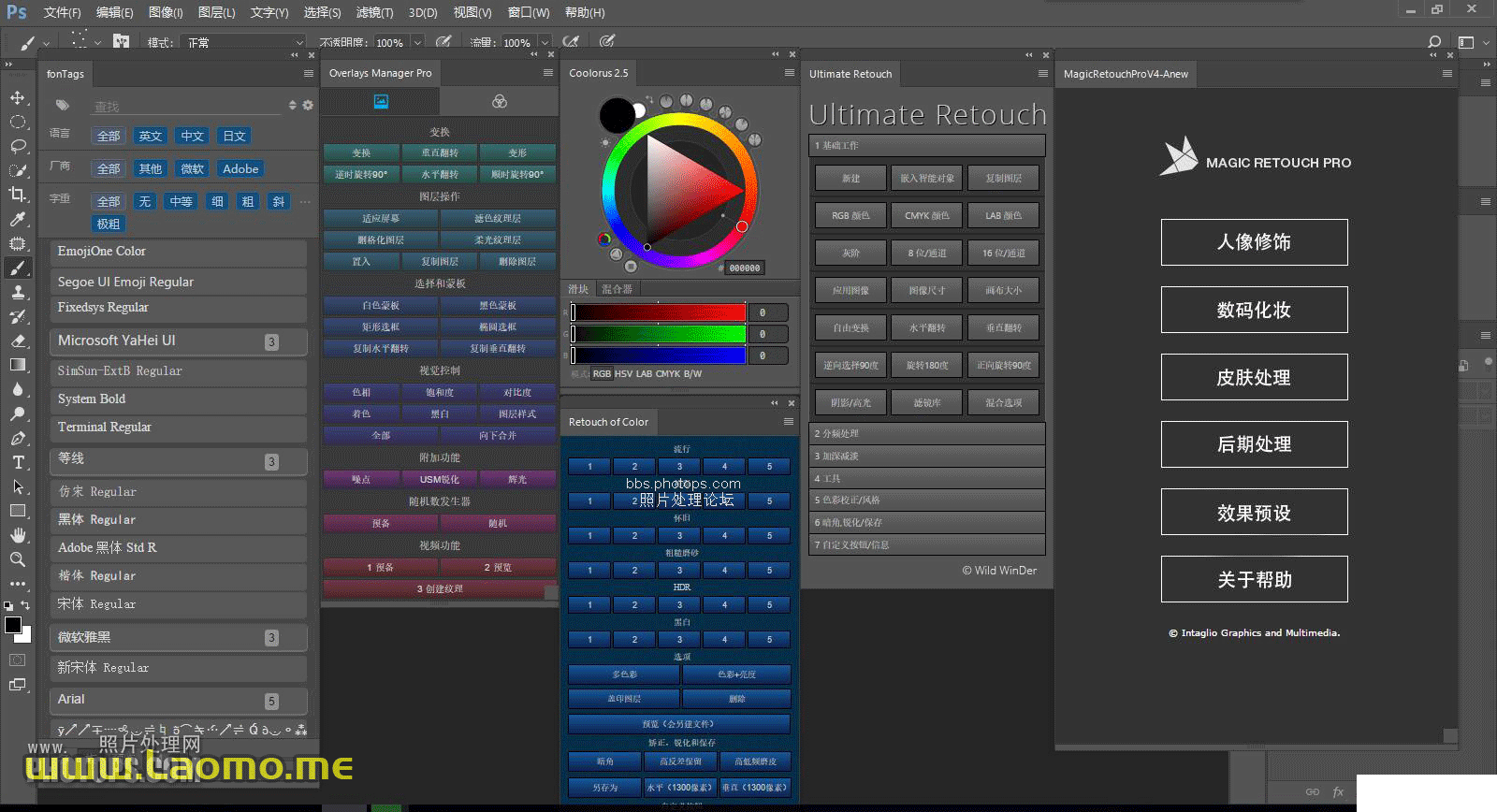1497x812 pixels.
Task: Open the 文件(F) menu
Action: coord(62,12)
